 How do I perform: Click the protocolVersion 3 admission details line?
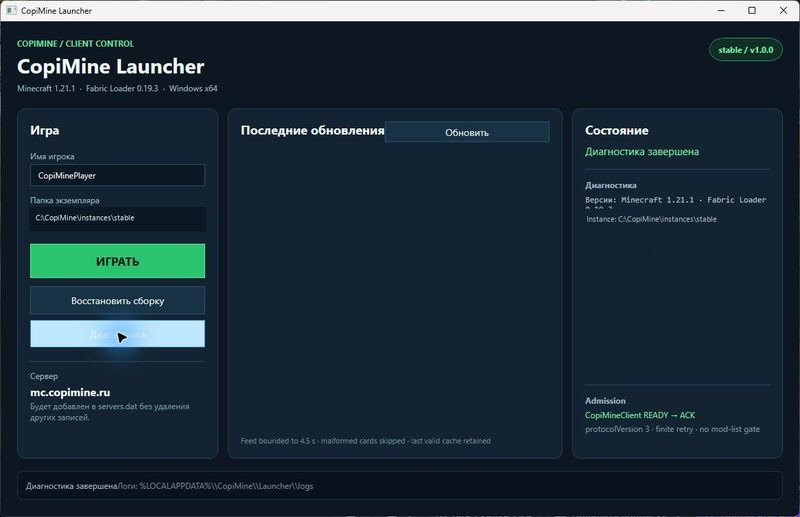coord(672,429)
